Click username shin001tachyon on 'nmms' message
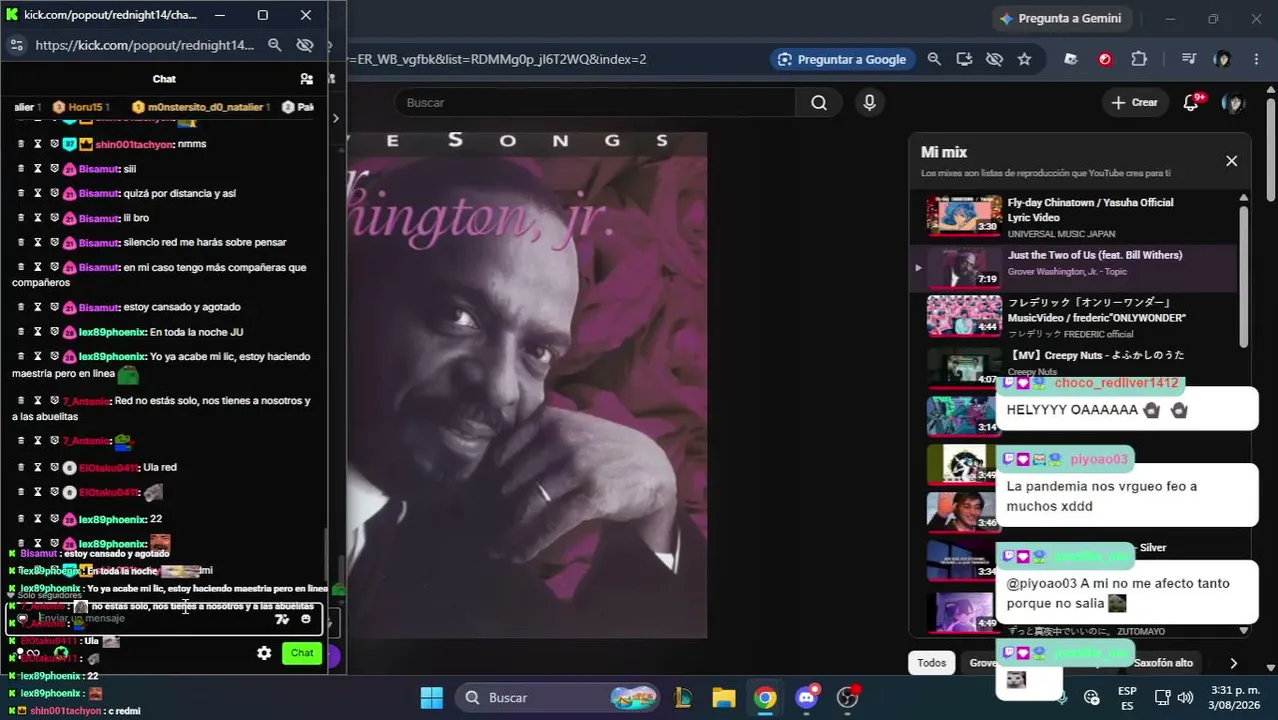 tap(134, 144)
